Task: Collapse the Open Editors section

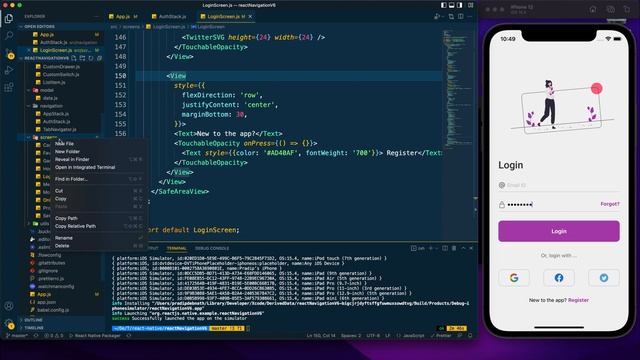Action: click(x=39, y=27)
